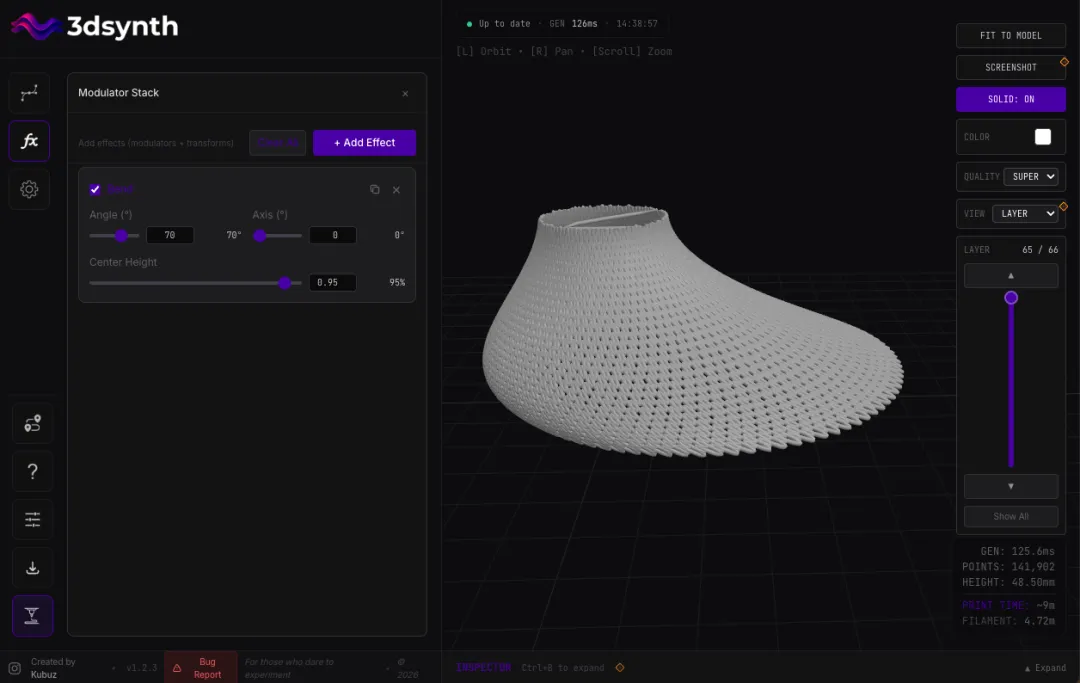Click the Center Height value field

pos(332,283)
